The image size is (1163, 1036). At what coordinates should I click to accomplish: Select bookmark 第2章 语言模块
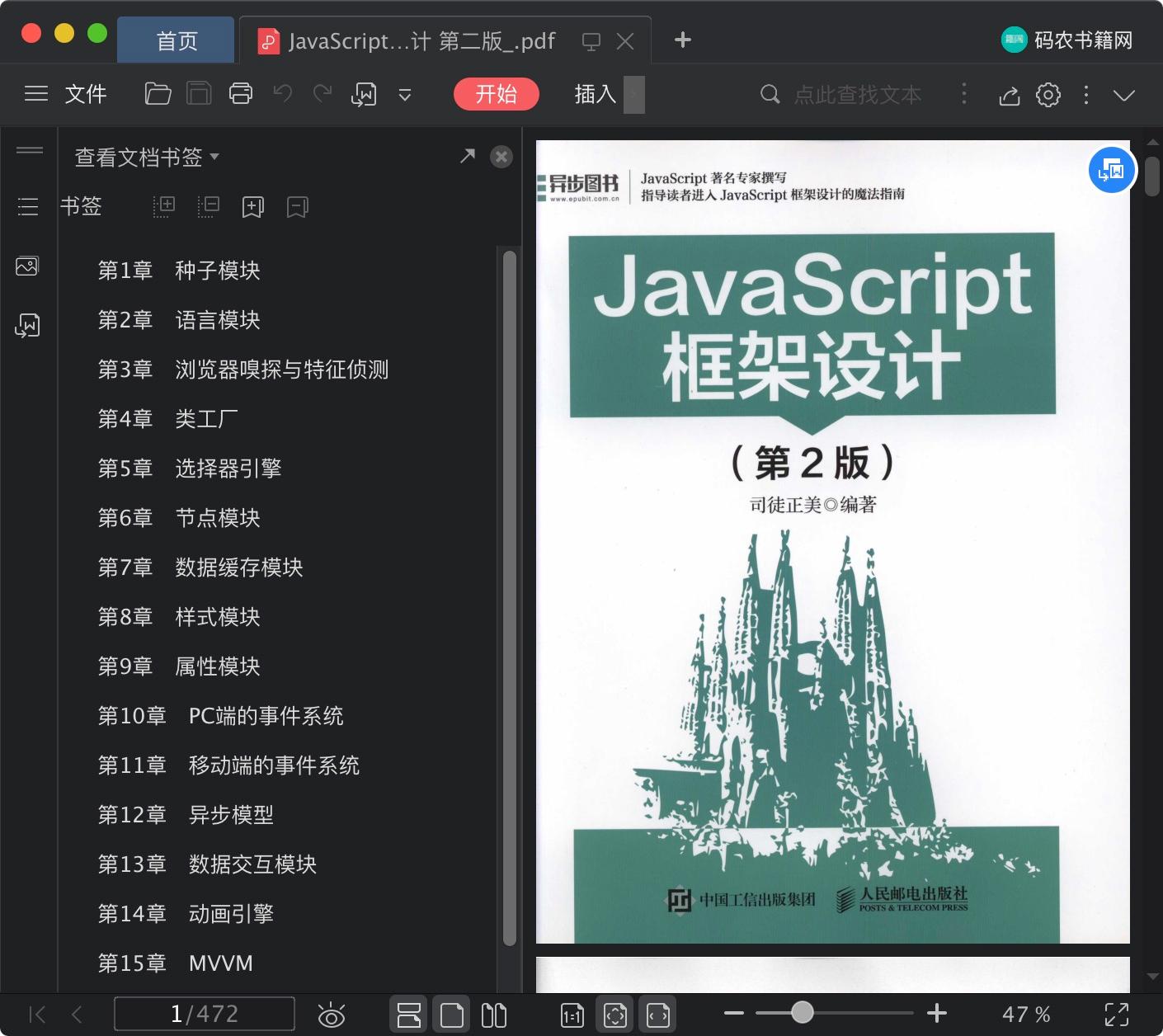[x=179, y=320]
